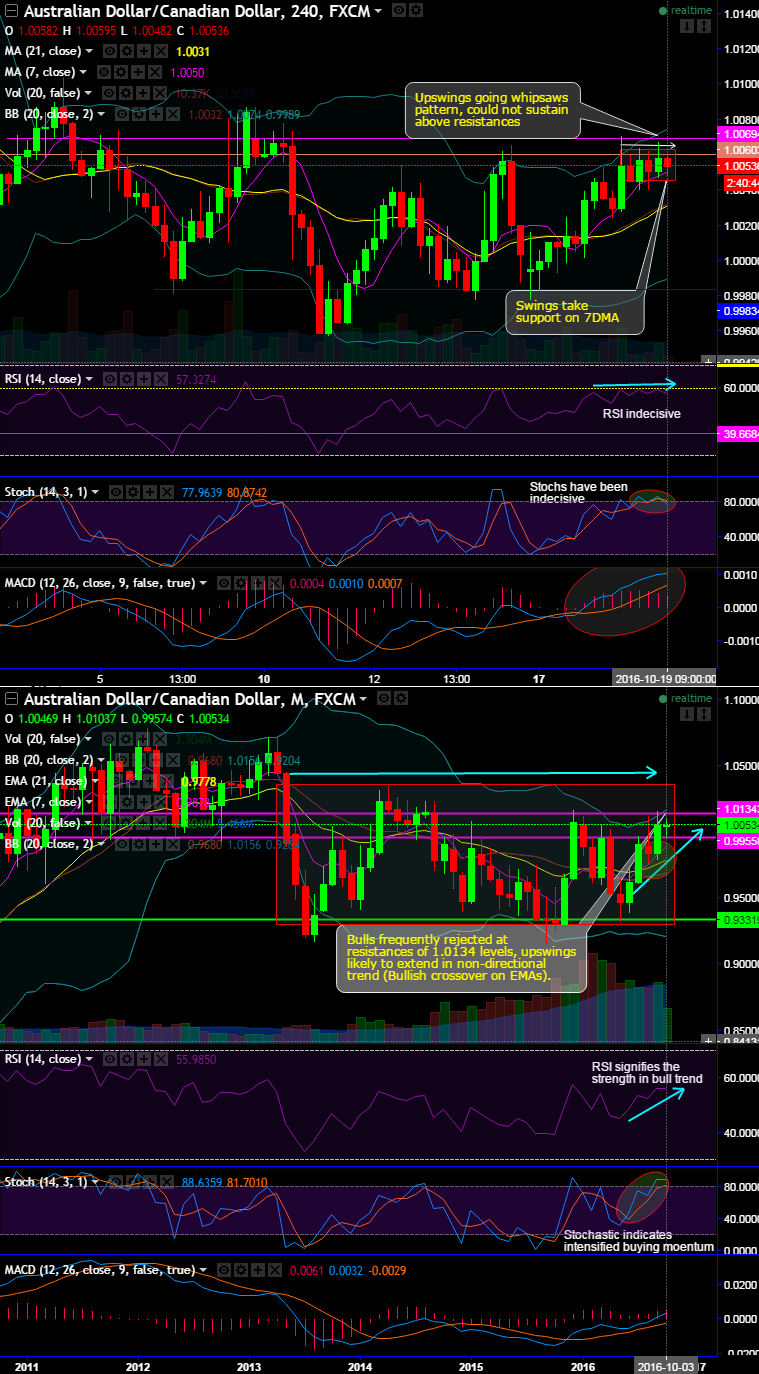Open top BB (20, close, 2) dropdown arrow
The image size is (759, 1374).
tap(101, 114)
